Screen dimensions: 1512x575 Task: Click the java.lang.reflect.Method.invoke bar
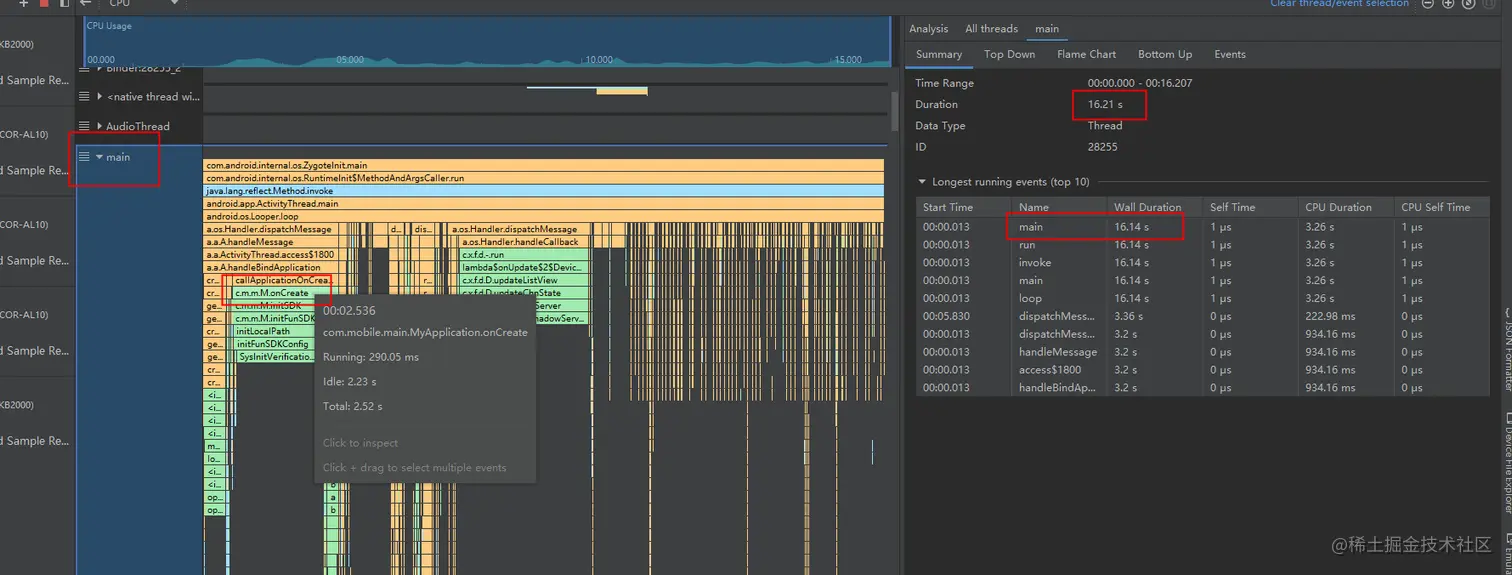(544, 191)
